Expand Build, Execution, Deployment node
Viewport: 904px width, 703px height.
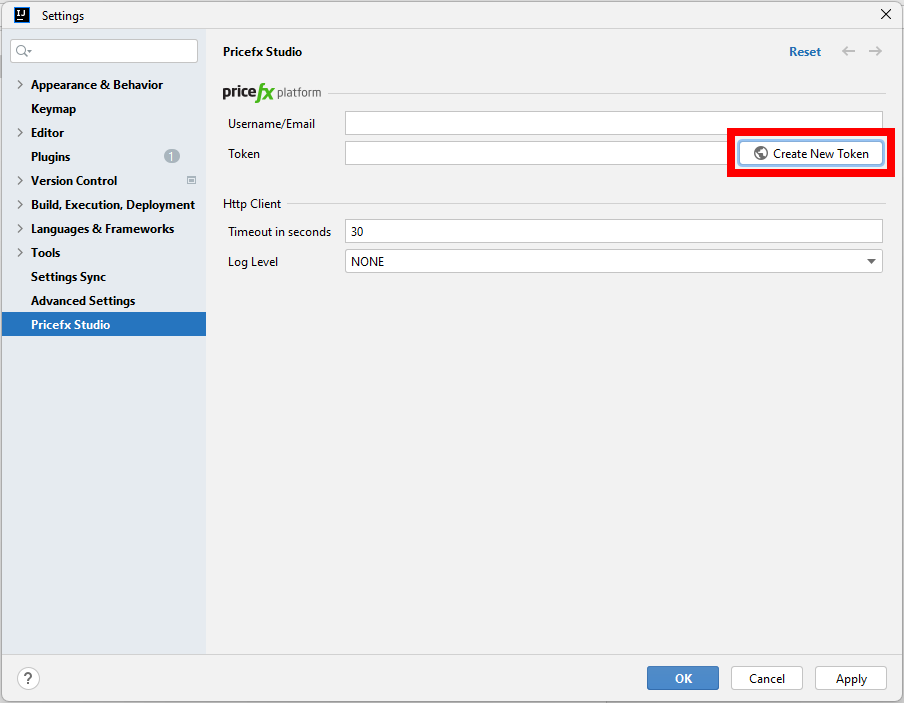click(20, 205)
